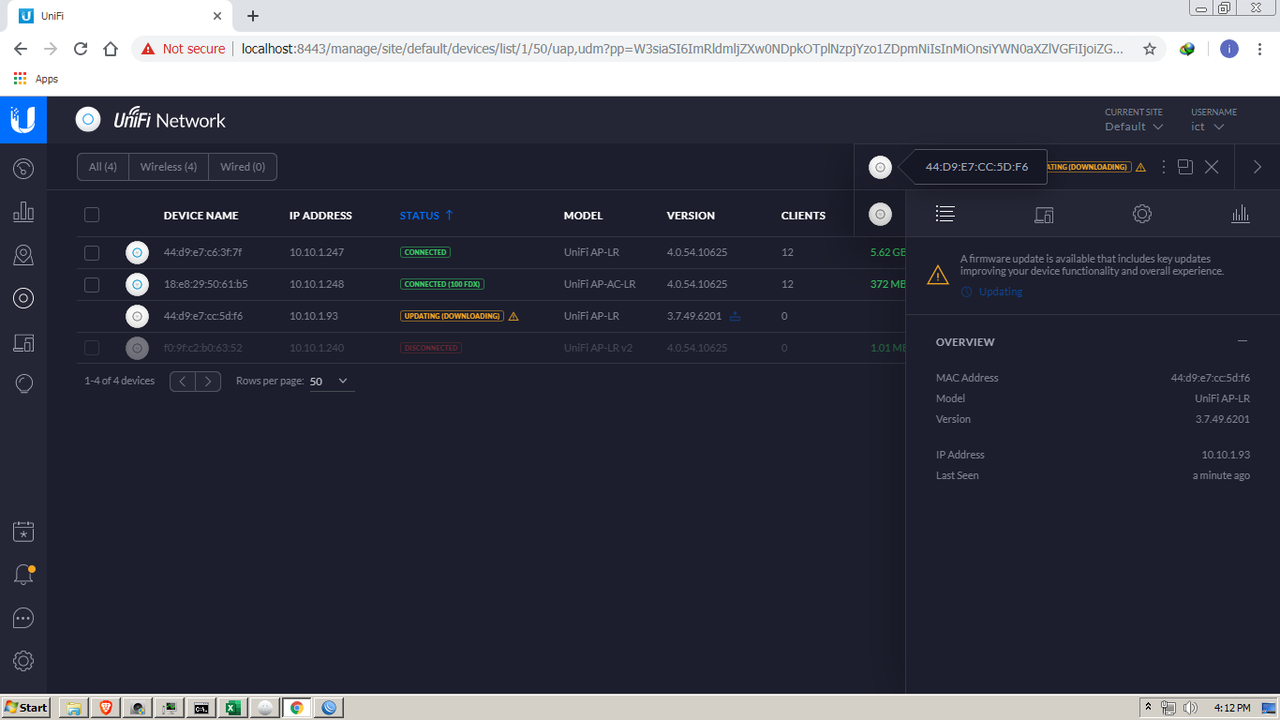This screenshot has height=720, width=1280.
Task: Open the Config gear tab in device panel
Action: [1142, 214]
